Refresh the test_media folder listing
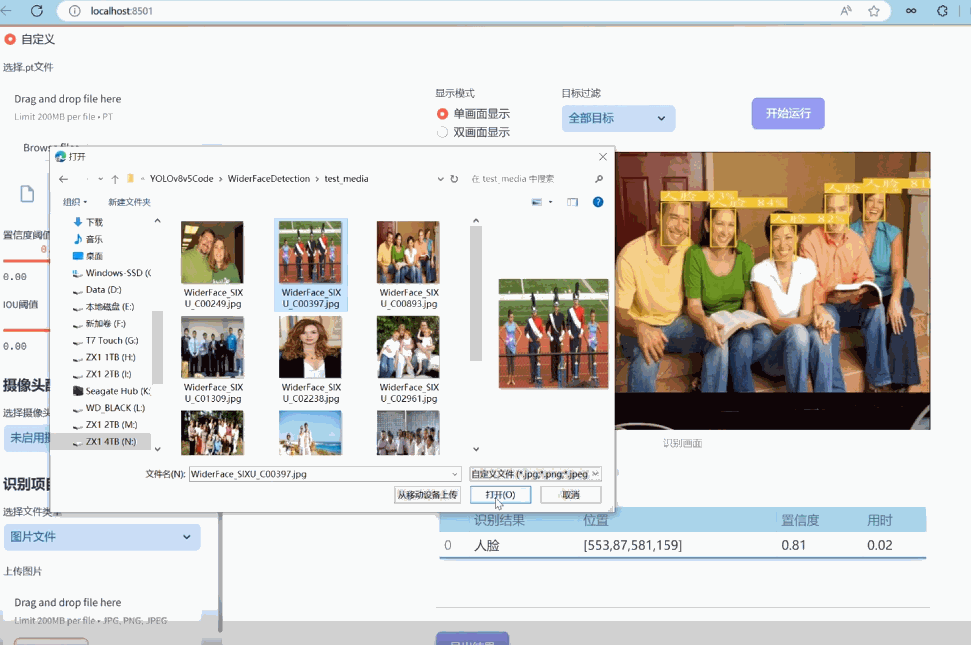 click(x=454, y=179)
